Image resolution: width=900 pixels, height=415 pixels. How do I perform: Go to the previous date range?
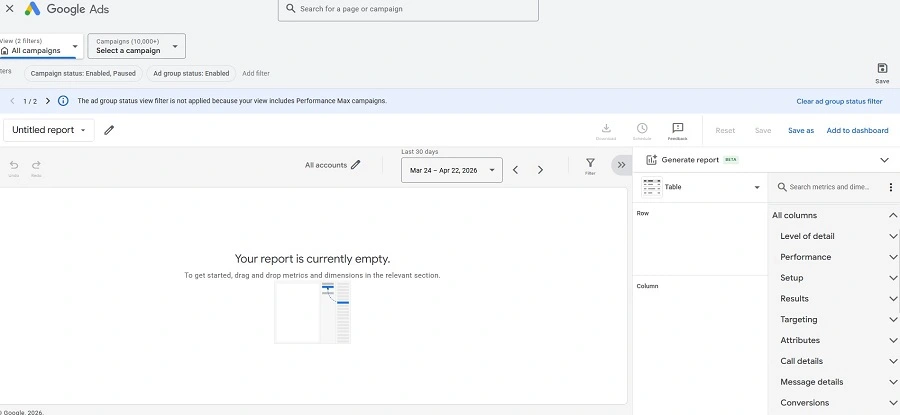pyautogui.click(x=515, y=170)
